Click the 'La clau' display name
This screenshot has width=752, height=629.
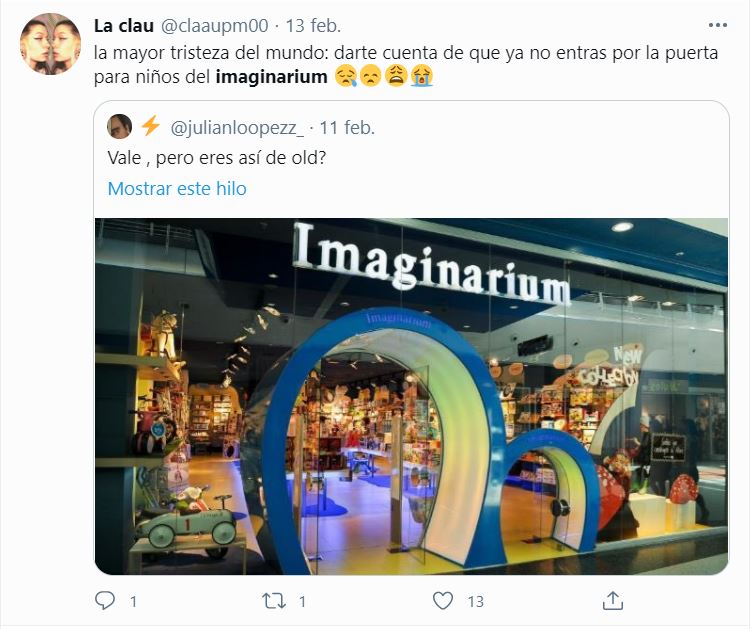click(124, 26)
